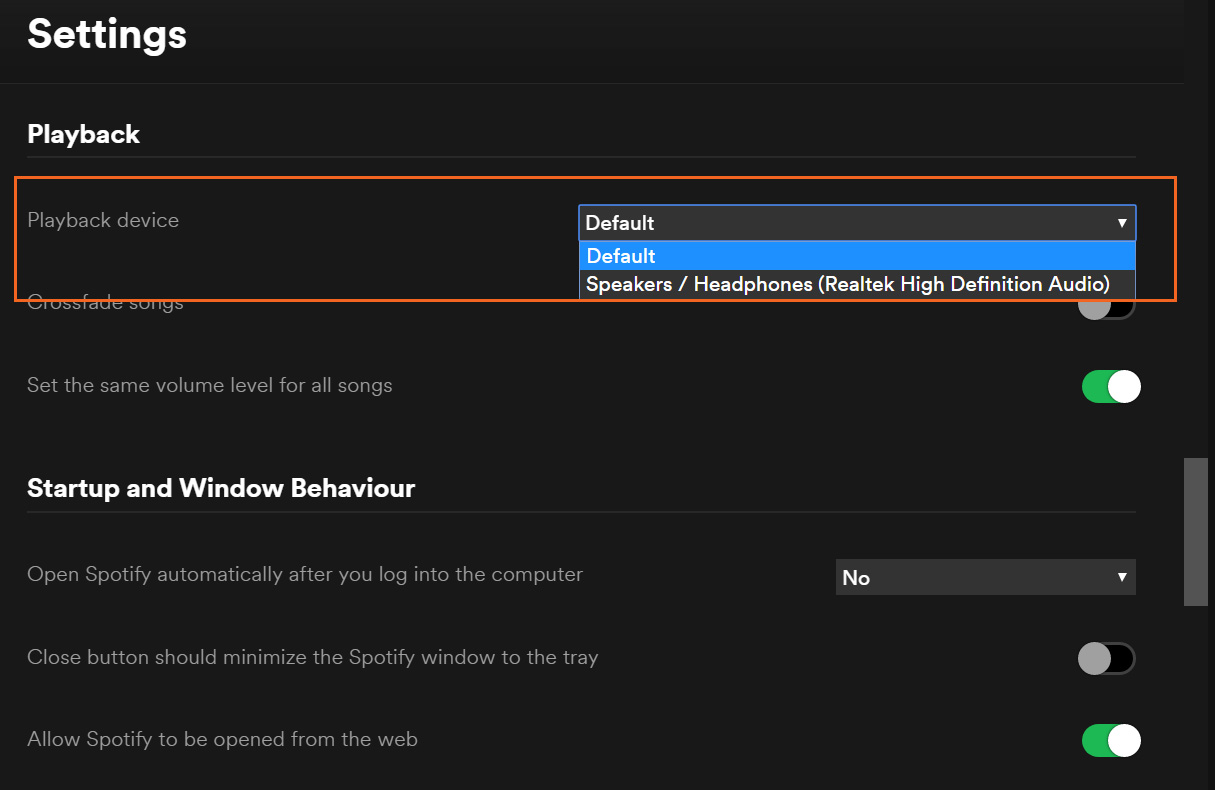Click the Playback section heading
The image size is (1215, 790).
84,134
